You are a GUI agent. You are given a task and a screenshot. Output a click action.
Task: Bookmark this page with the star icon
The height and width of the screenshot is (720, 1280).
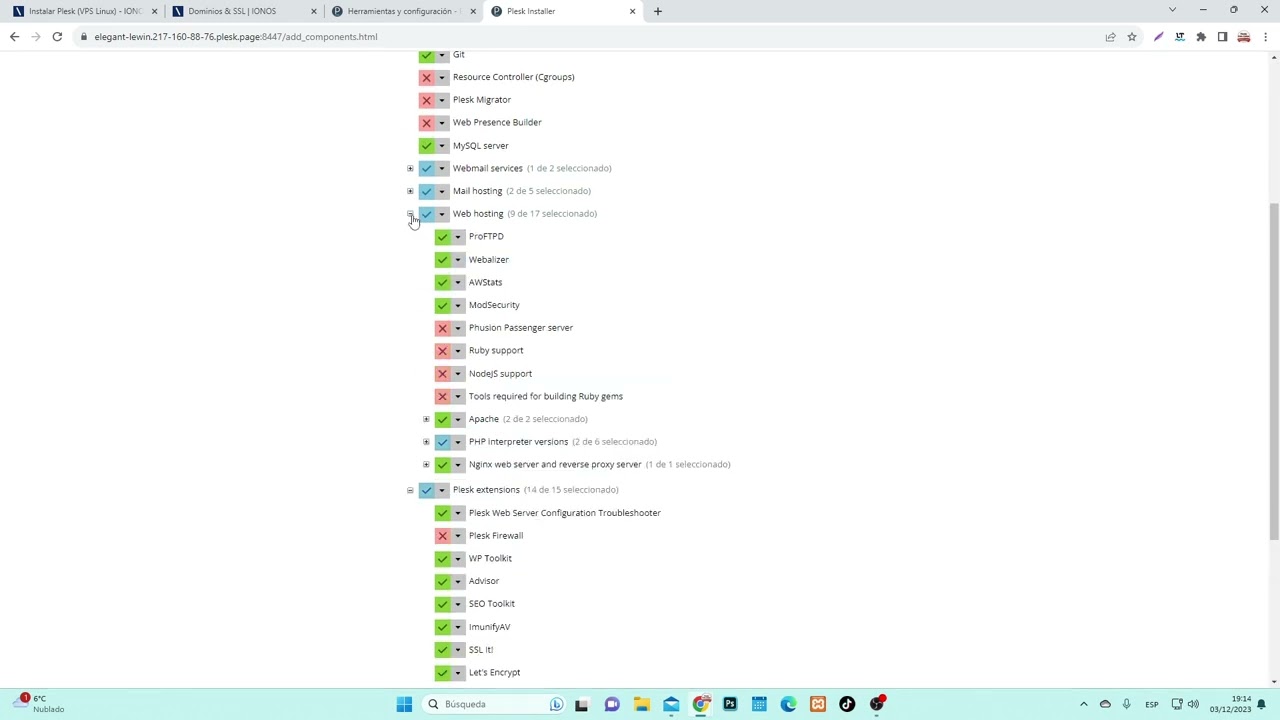[x=1132, y=37]
